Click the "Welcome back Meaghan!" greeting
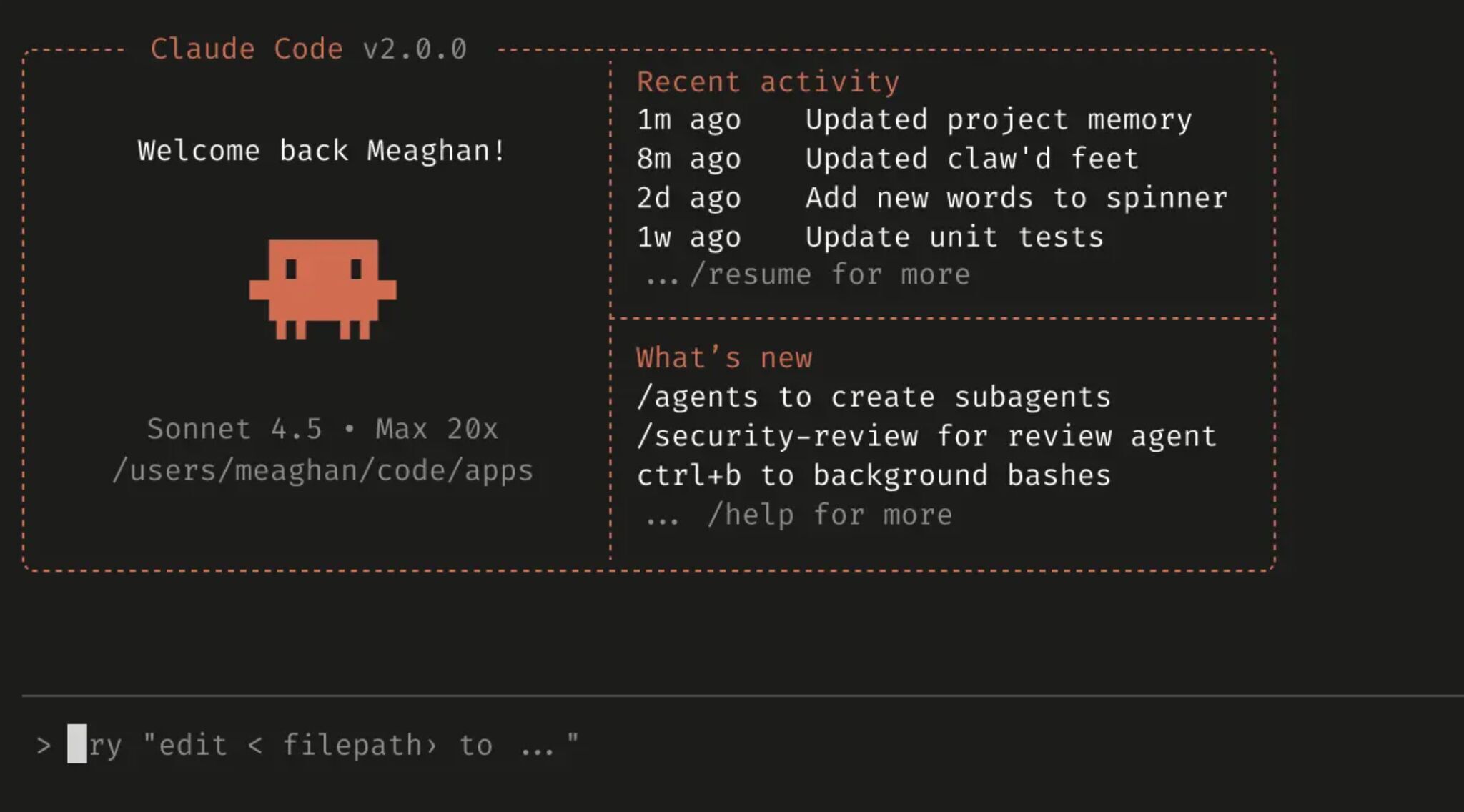This screenshot has height=812, width=1464. coord(322,151)
